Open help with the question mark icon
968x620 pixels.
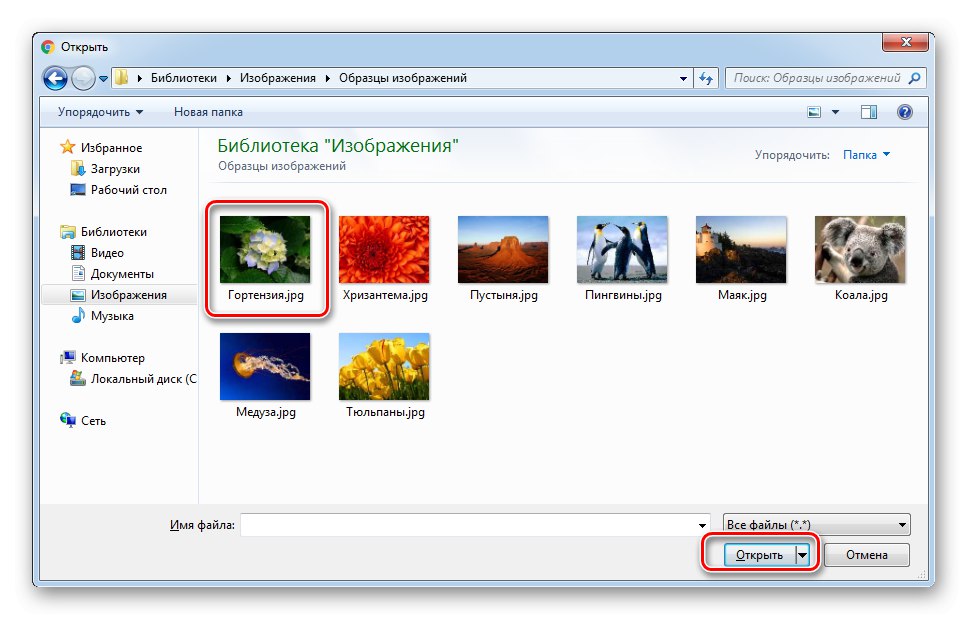click(904, 112)
